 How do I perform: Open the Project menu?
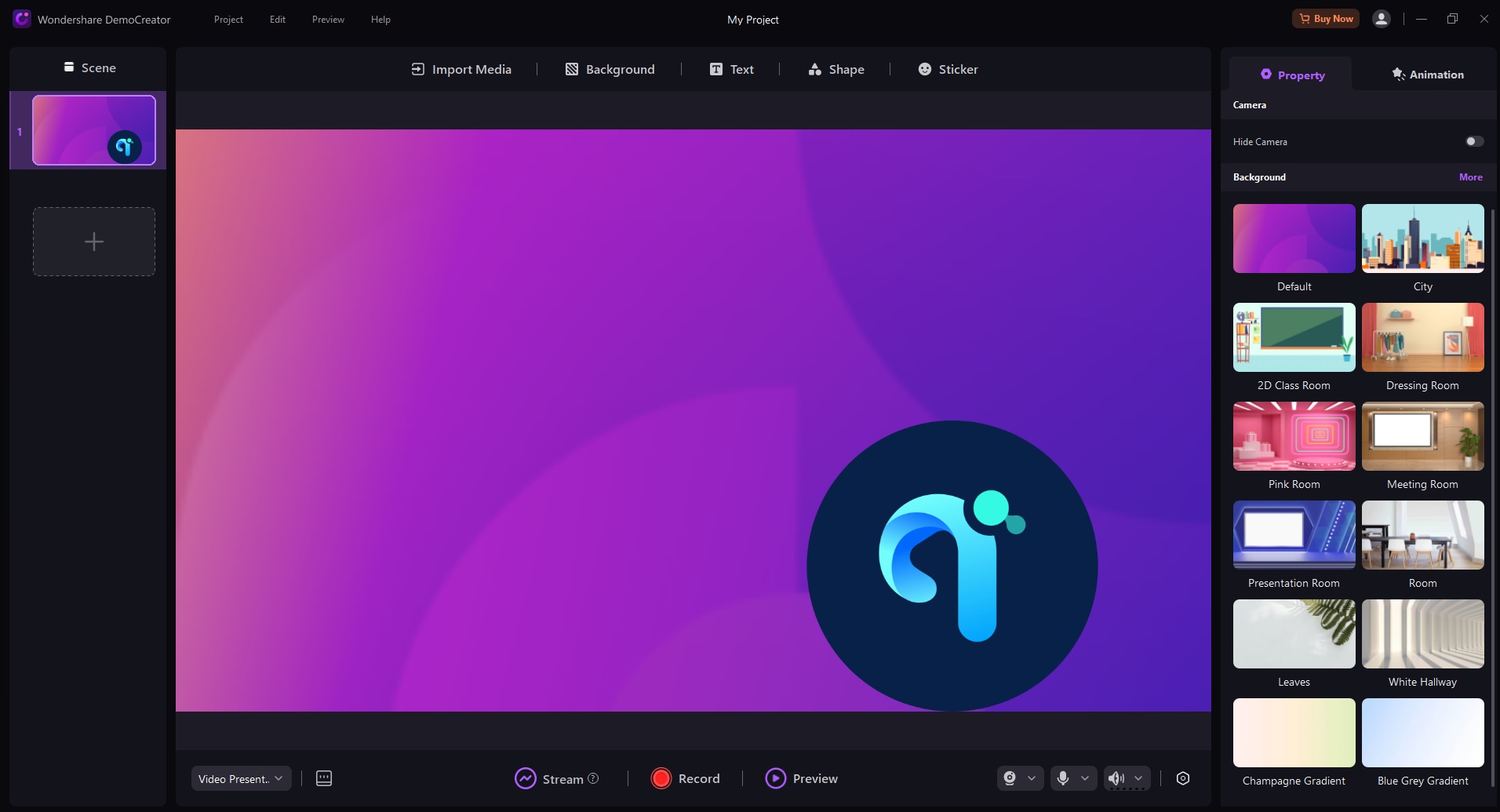point(228,20)
